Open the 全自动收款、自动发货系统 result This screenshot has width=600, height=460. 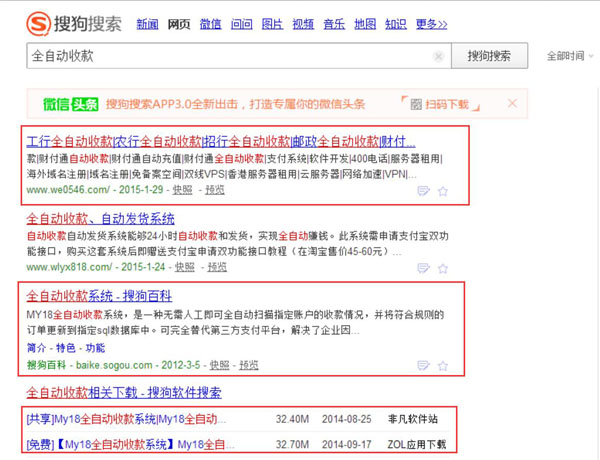point(100,219)
